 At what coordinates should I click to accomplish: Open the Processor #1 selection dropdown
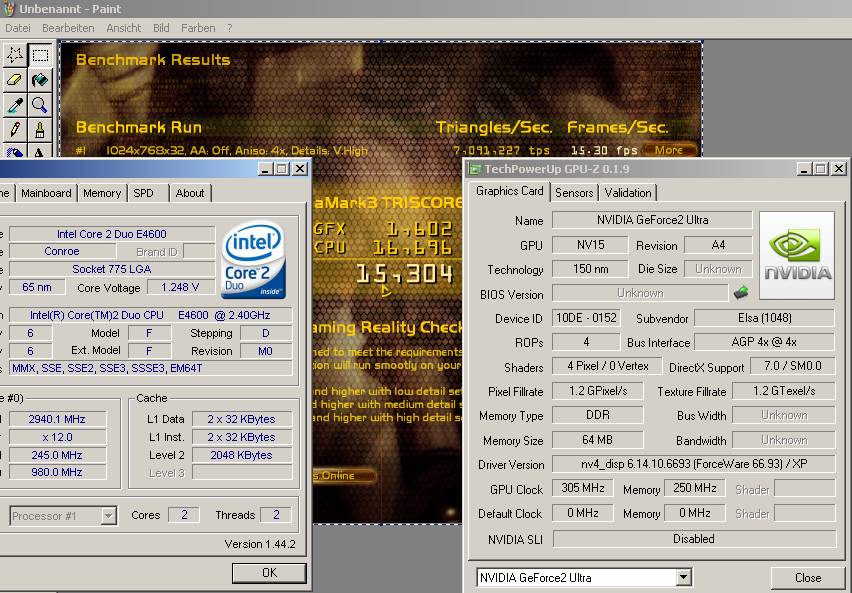click(x=109, y=516)
